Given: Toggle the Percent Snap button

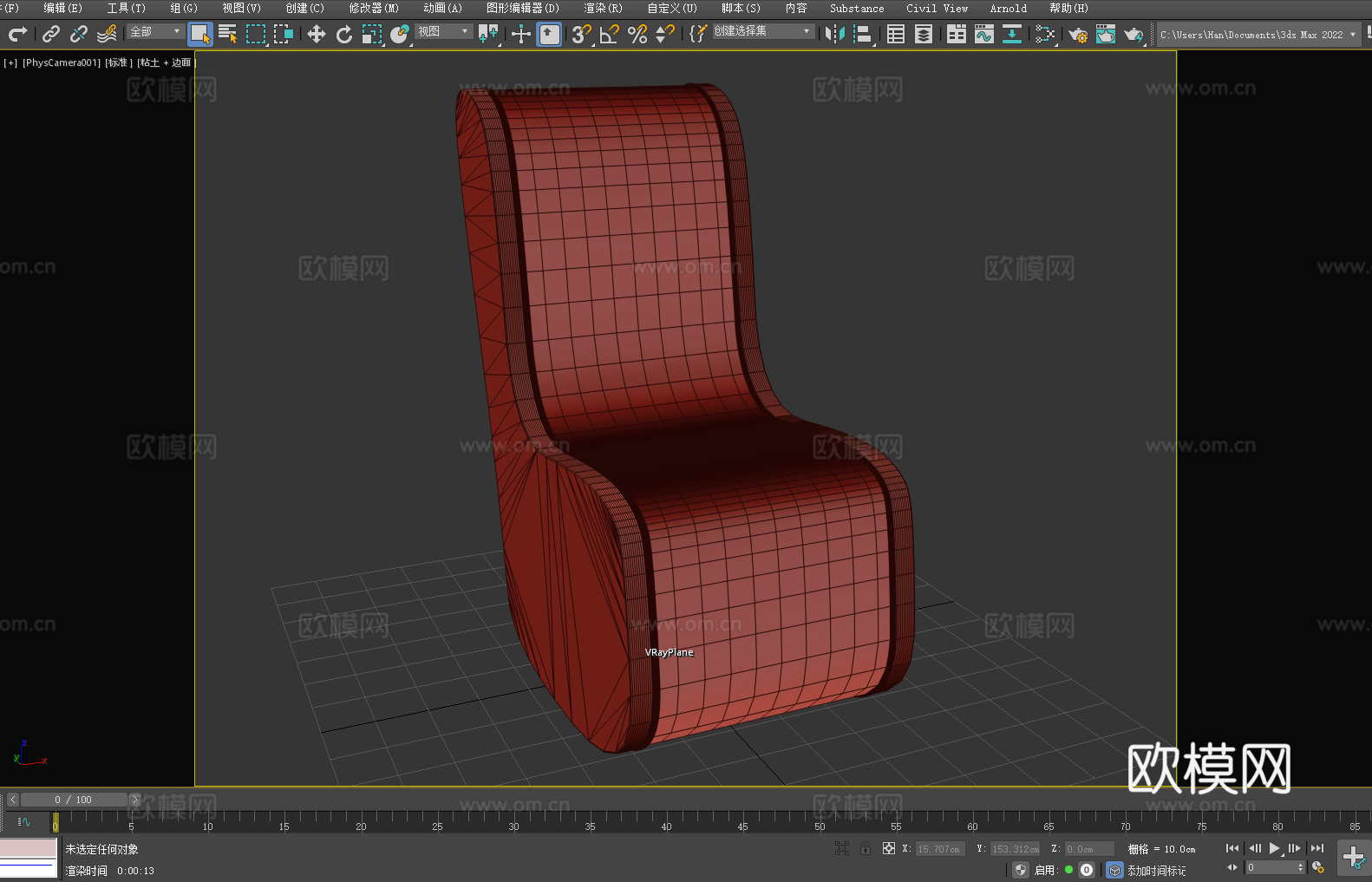Looking at the screenshot, I should click(x=637, y=34).
